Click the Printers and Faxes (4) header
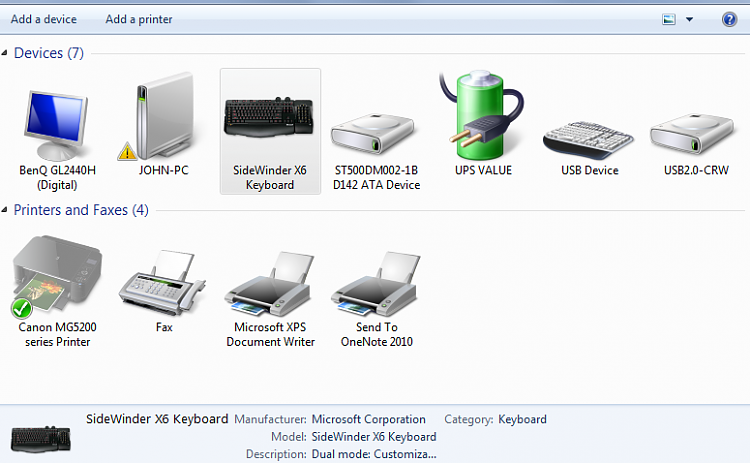Image resolution: width=750 pixels, height=463 pixels. click(81, 209)
